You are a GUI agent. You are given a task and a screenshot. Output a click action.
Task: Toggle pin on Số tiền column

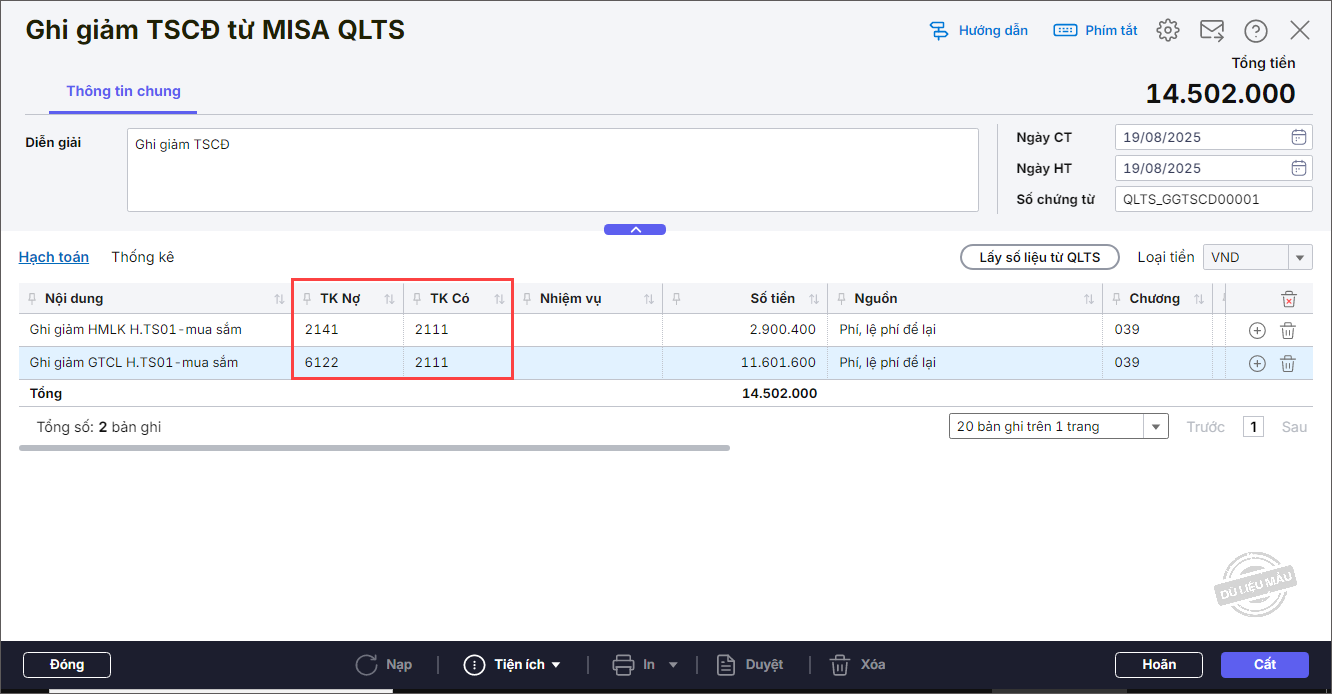tap(678, 299)
